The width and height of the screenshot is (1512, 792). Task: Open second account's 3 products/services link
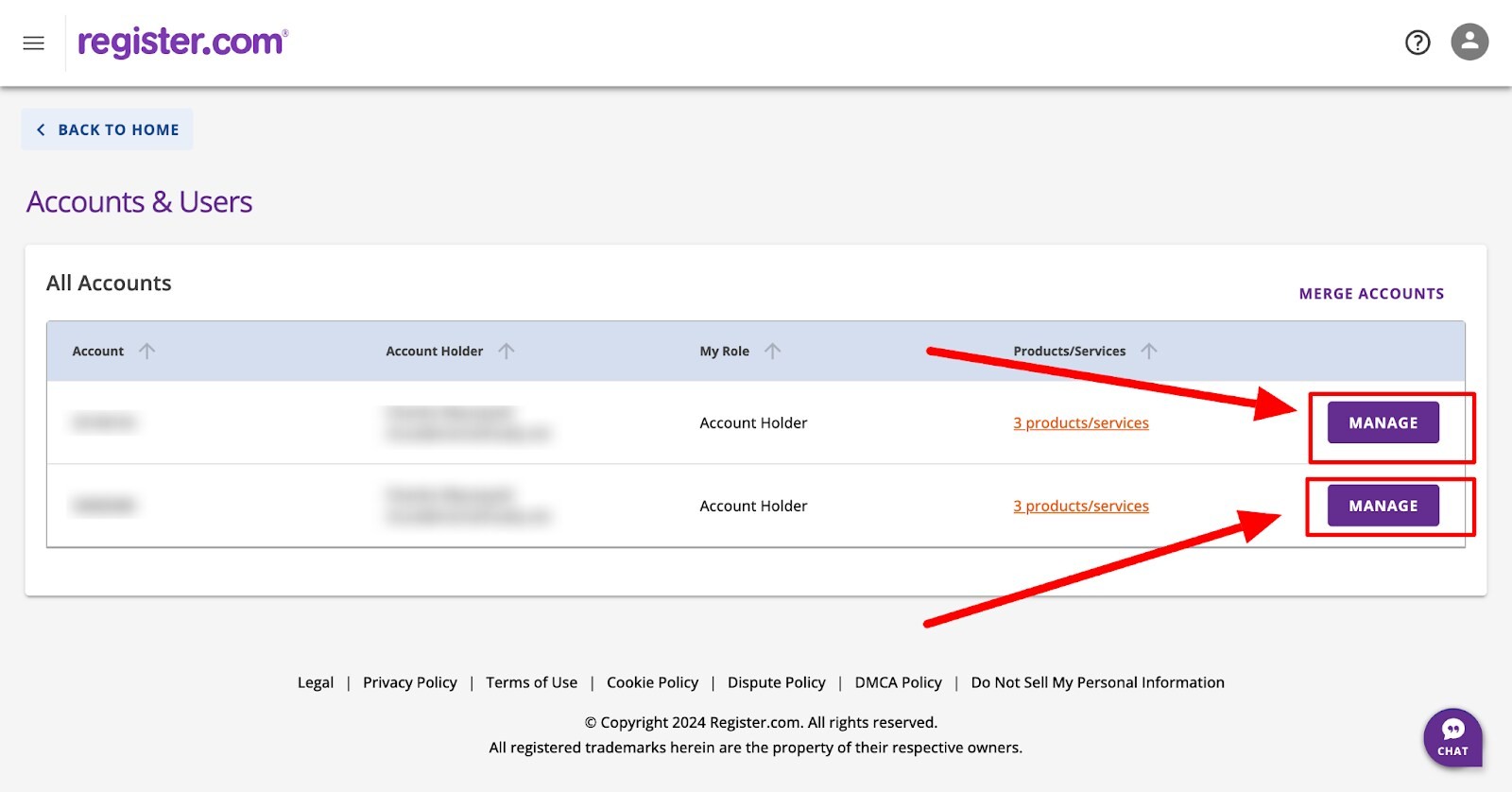pyautogui.click(x=1080, y=507)
